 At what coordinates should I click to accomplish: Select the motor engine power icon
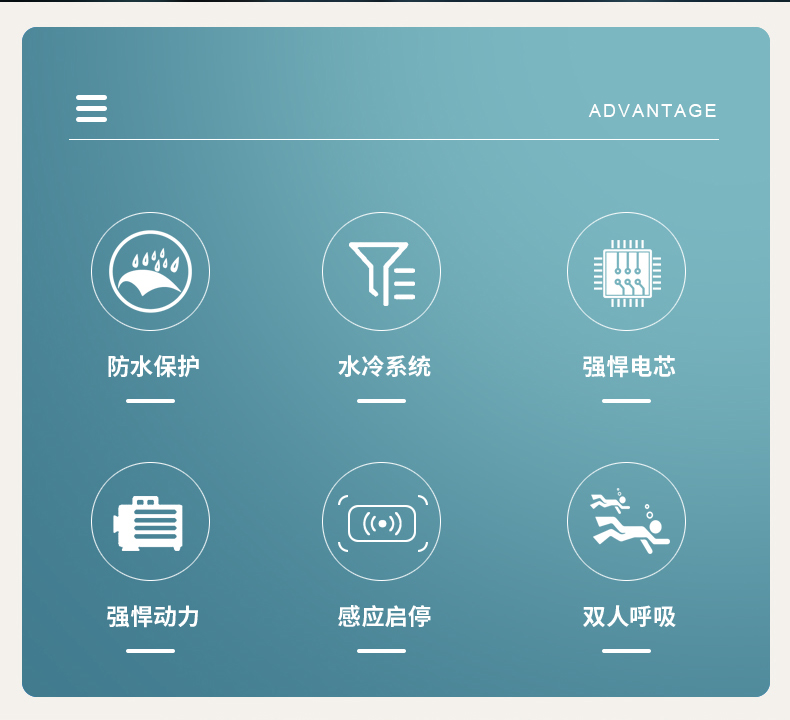point(150,521)
